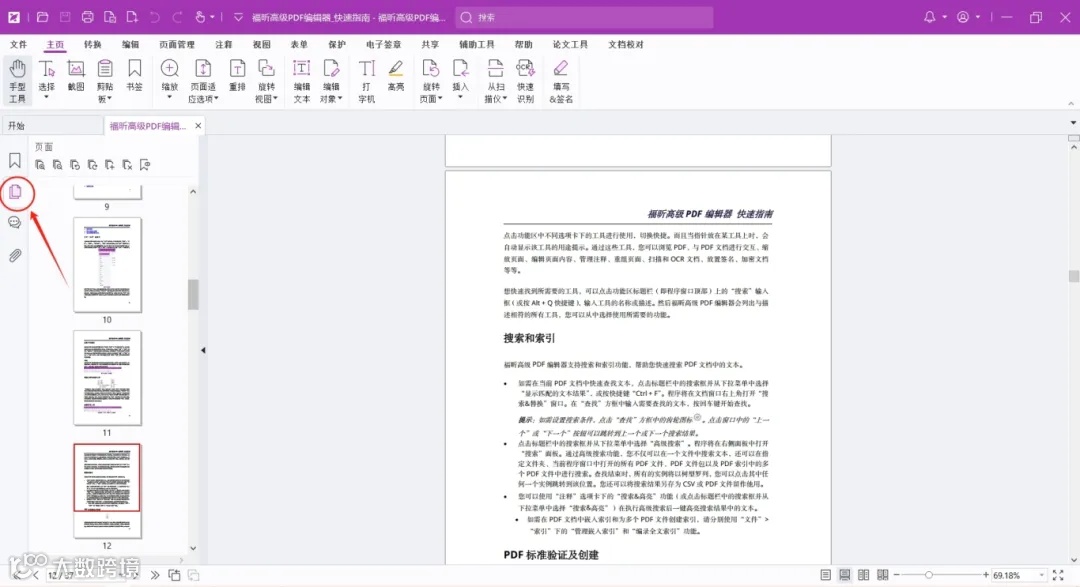Open the Protect (保护) ribbon tab
This screenshot has width=1080, height=587.
tap(337, 44)
